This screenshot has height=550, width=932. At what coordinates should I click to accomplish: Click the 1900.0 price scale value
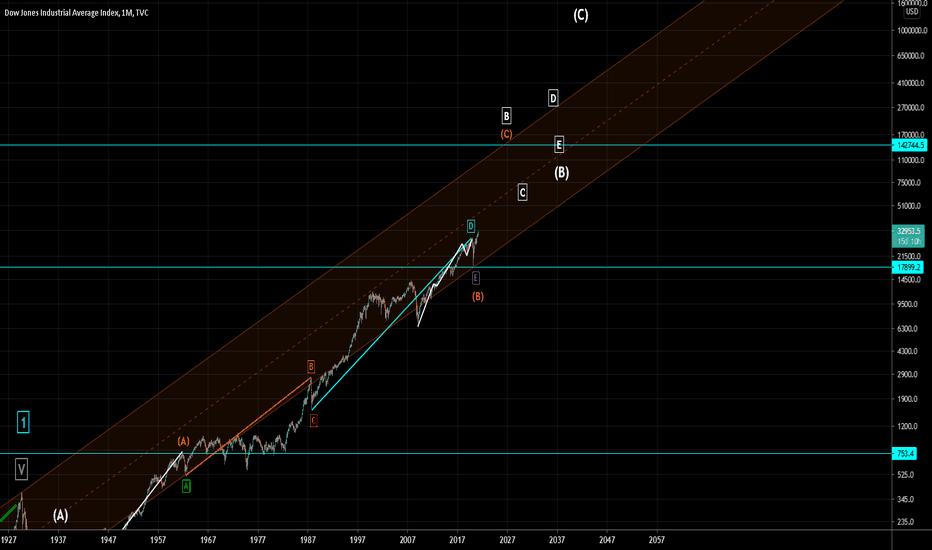[908, 399]
